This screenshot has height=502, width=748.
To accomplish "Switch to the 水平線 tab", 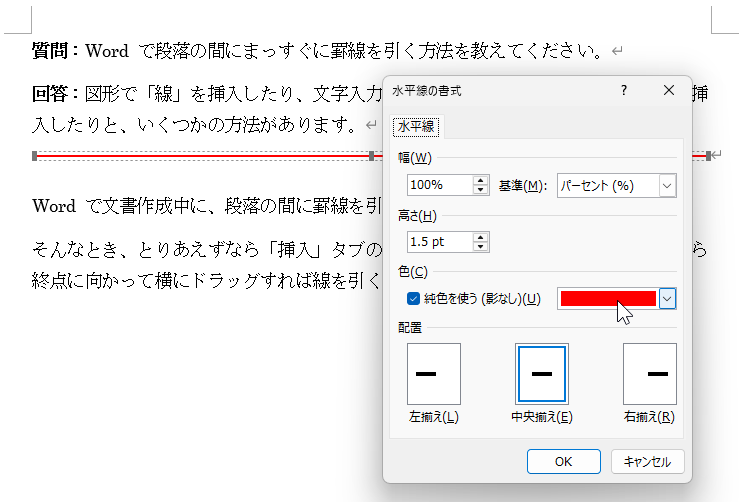I will (x=417, y=127).
